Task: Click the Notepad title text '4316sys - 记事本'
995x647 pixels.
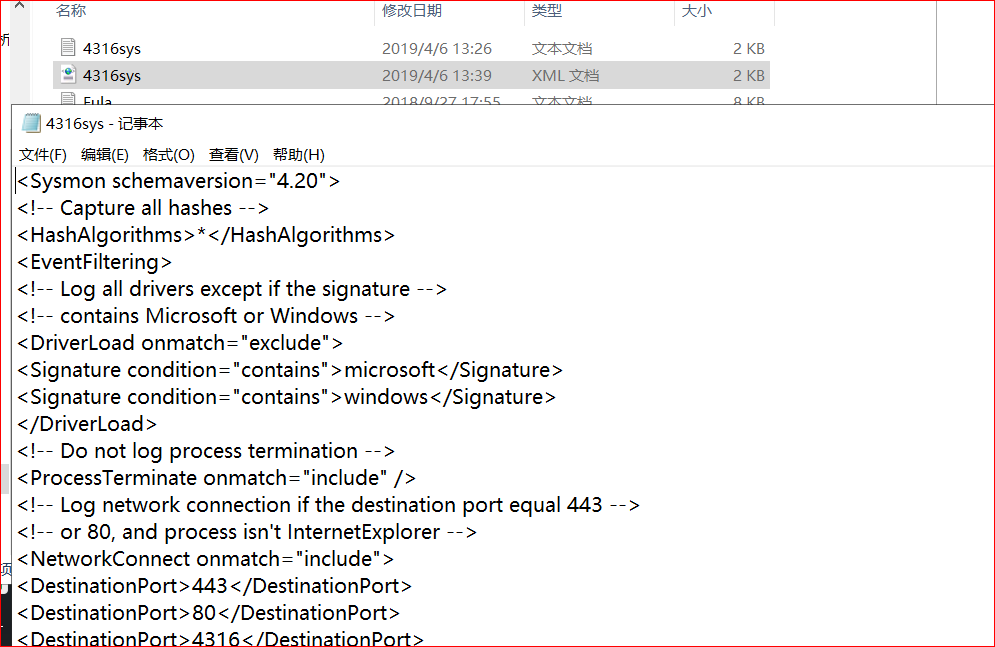Action: [x=104, y=124]
